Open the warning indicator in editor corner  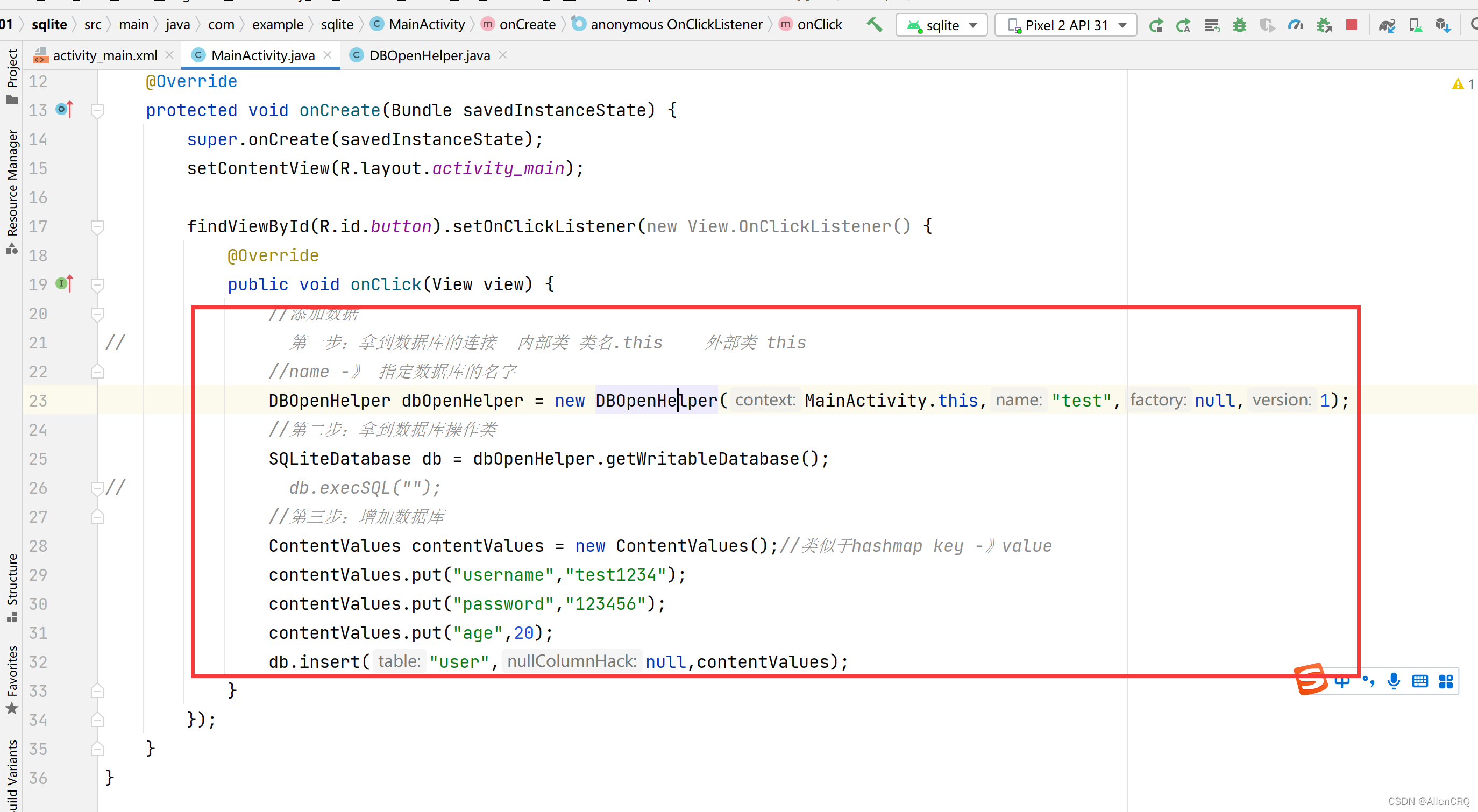pos(1462,84)
